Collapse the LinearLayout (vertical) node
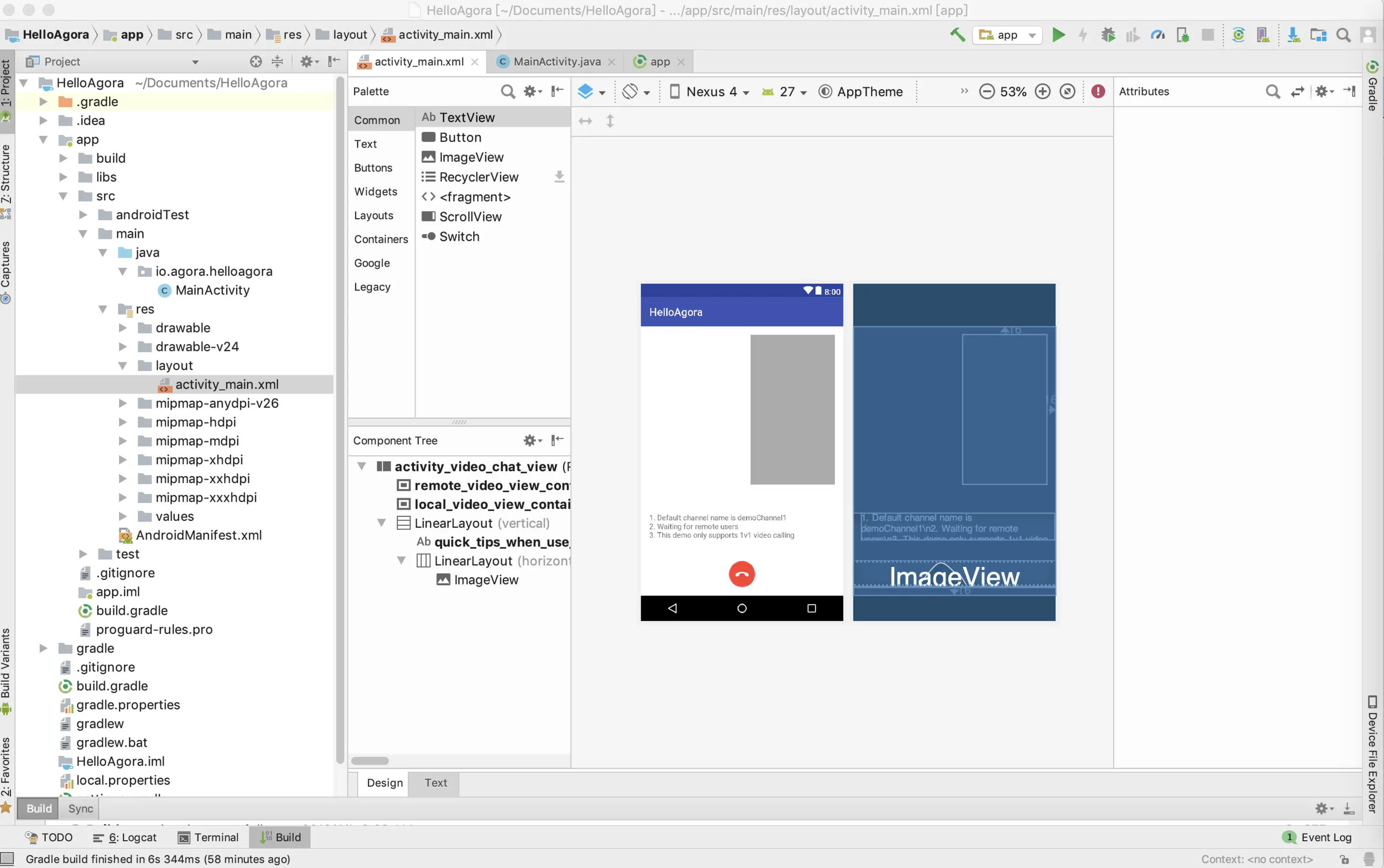 coord(381,523)
